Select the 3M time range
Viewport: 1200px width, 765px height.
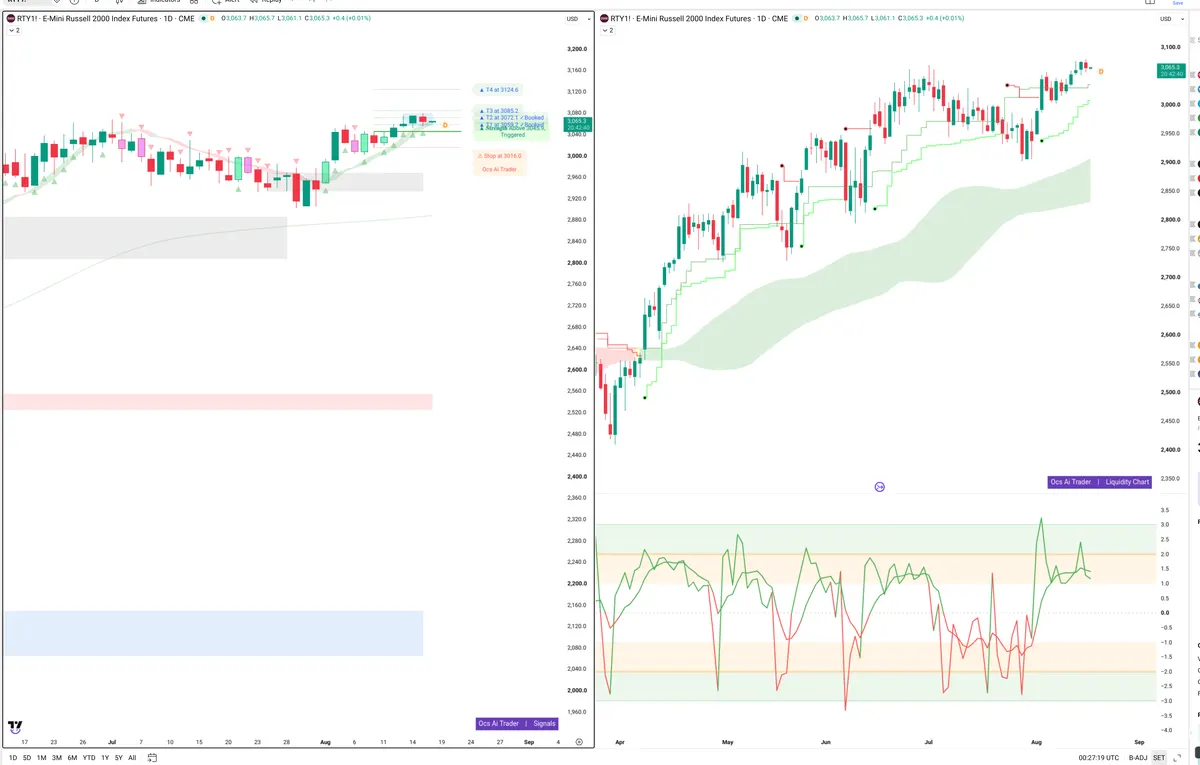click(x=57, y=758)
